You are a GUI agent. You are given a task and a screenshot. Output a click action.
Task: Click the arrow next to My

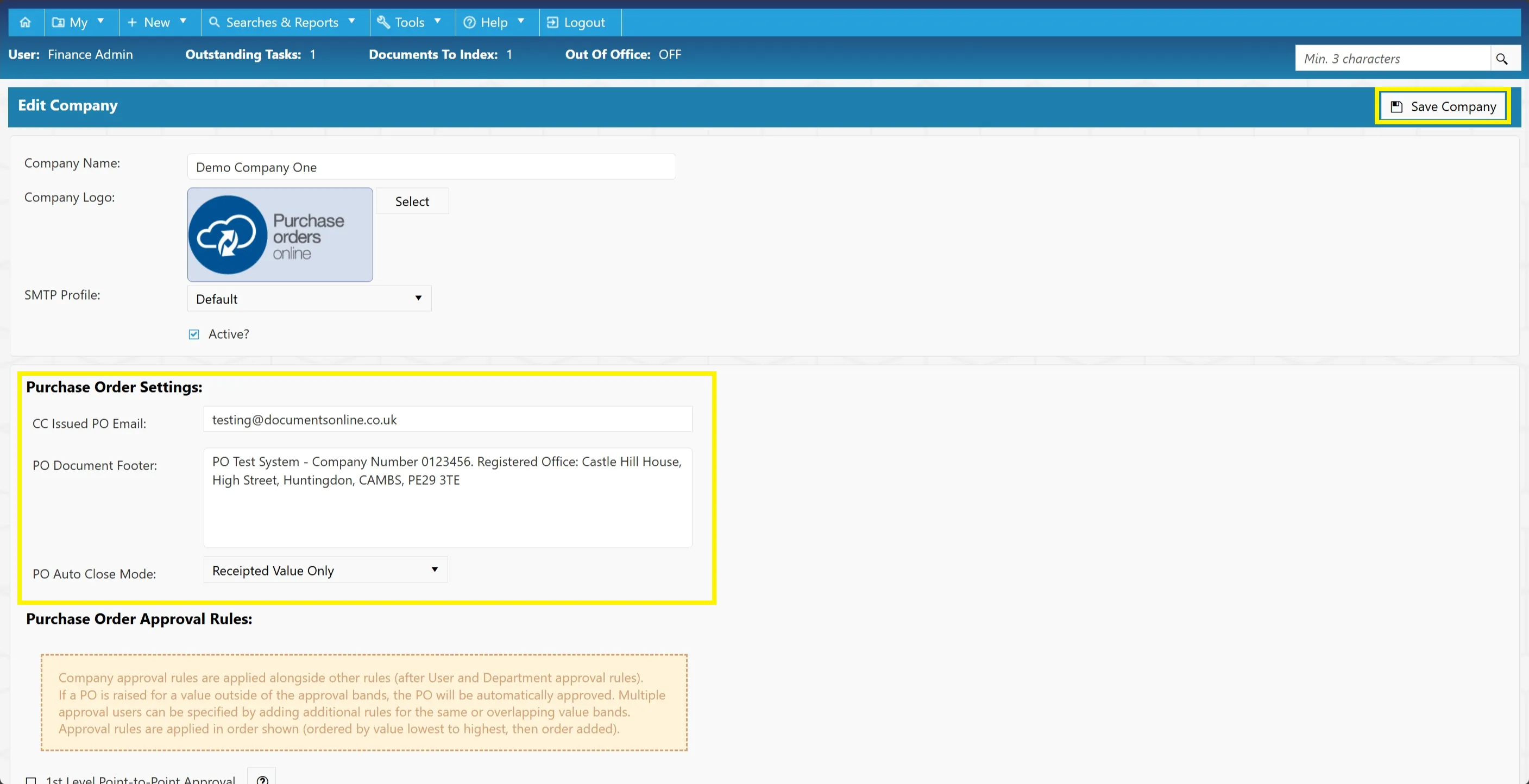100,21
